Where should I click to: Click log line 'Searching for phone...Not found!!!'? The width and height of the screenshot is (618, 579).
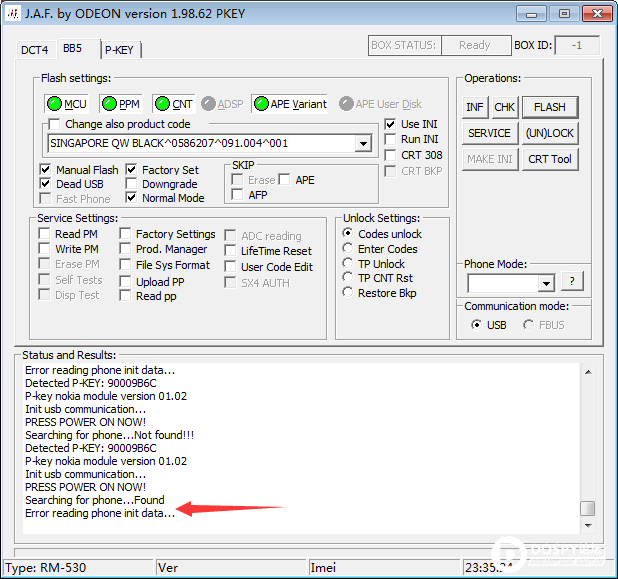[110, 435]
